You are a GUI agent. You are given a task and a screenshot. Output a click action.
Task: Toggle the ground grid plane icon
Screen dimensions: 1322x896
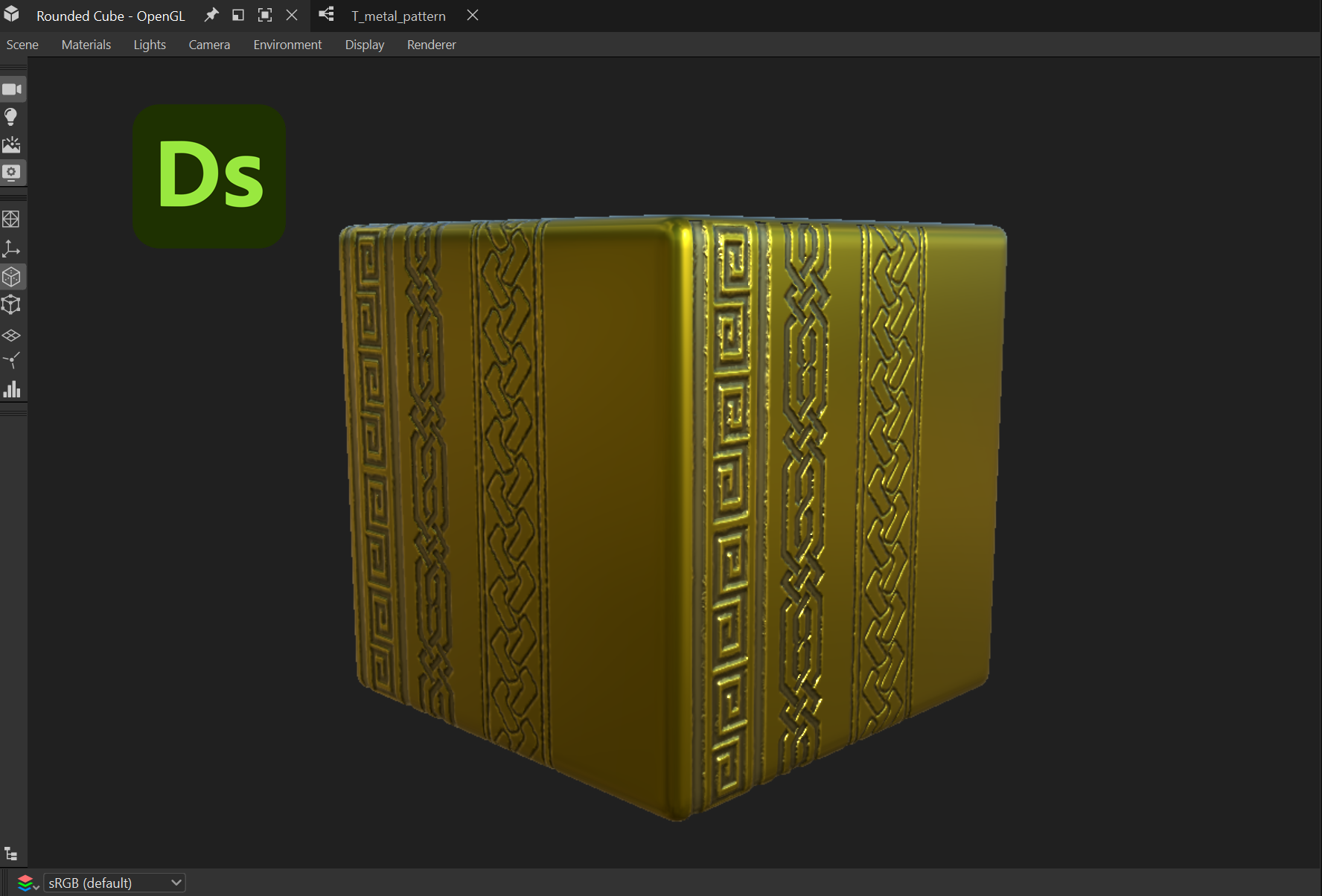pyautogui.click(x=11, y=336)
